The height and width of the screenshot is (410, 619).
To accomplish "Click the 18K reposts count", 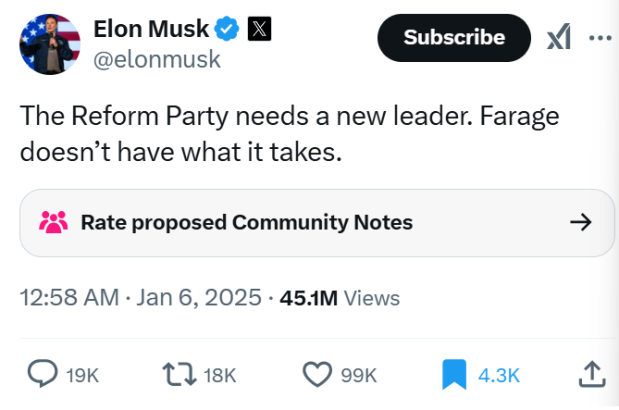I will tap(219, 375).
